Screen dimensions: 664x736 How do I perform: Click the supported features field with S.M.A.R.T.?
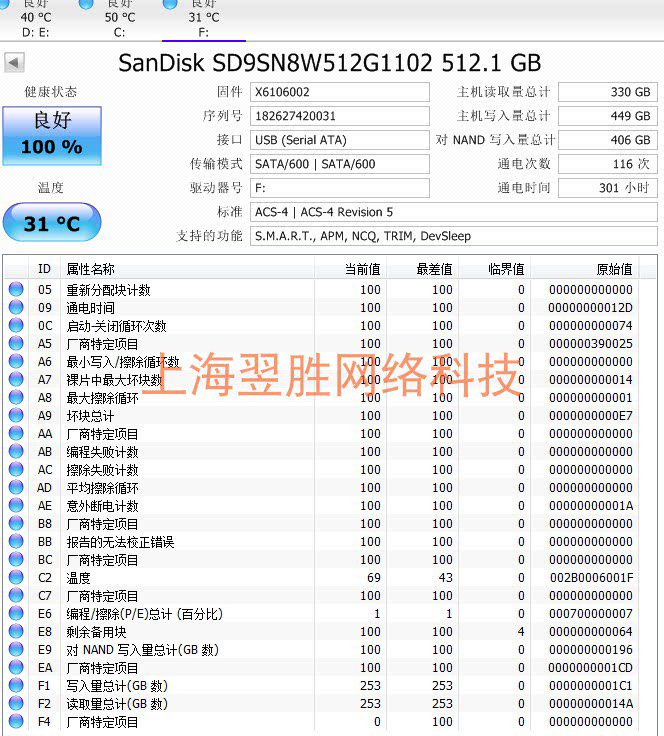pyautogui.click(x=454, y=236)
